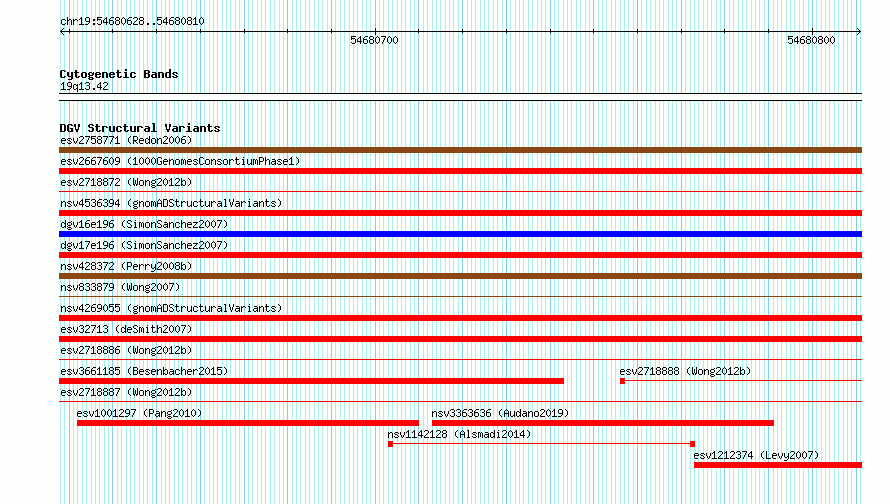890x504 pixels.
Task: Open the first gnomAD variant nsv4536394
Action: click(x=171, y=203)
